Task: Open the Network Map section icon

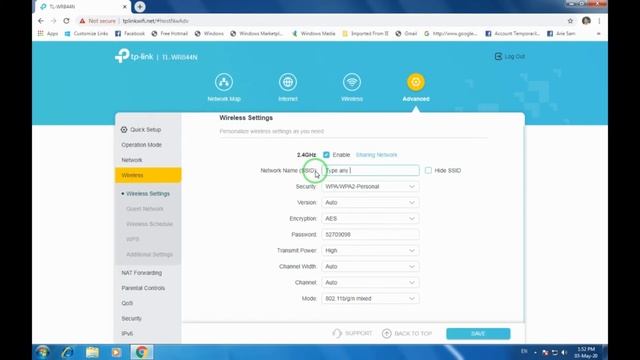Action: 224,82
